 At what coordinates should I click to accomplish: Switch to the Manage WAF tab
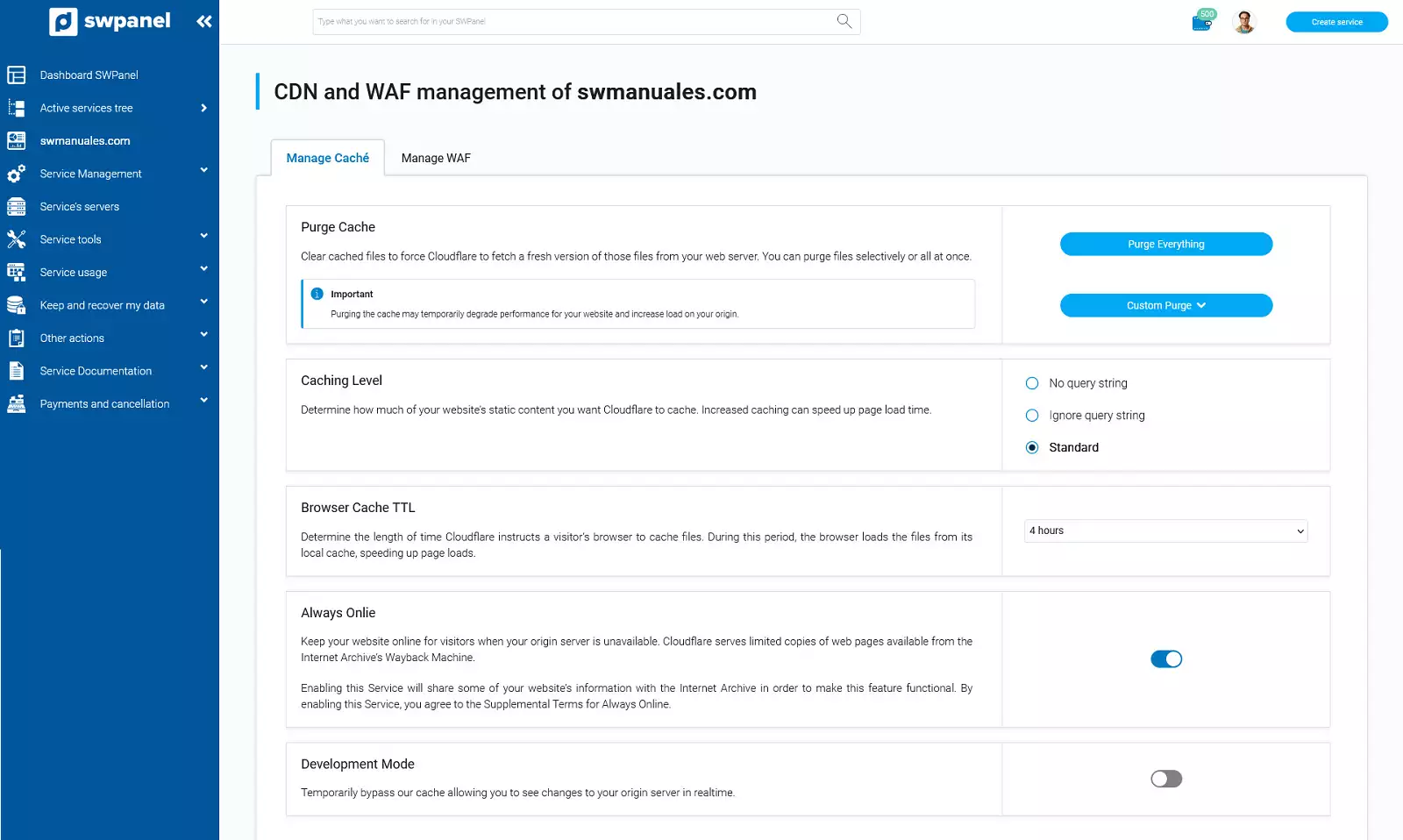pos(436,158)
